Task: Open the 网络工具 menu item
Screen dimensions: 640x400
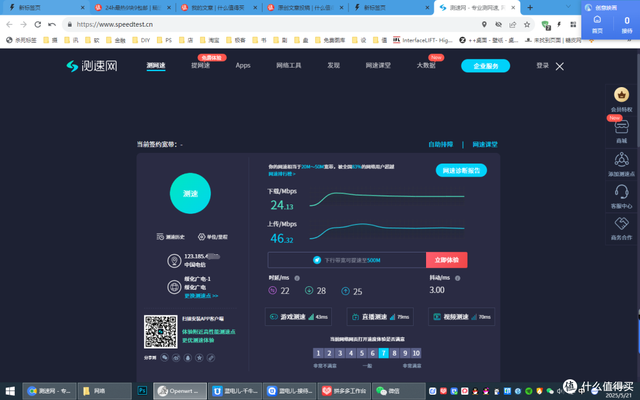Action: pyautogui.click(x=289, y=65)
